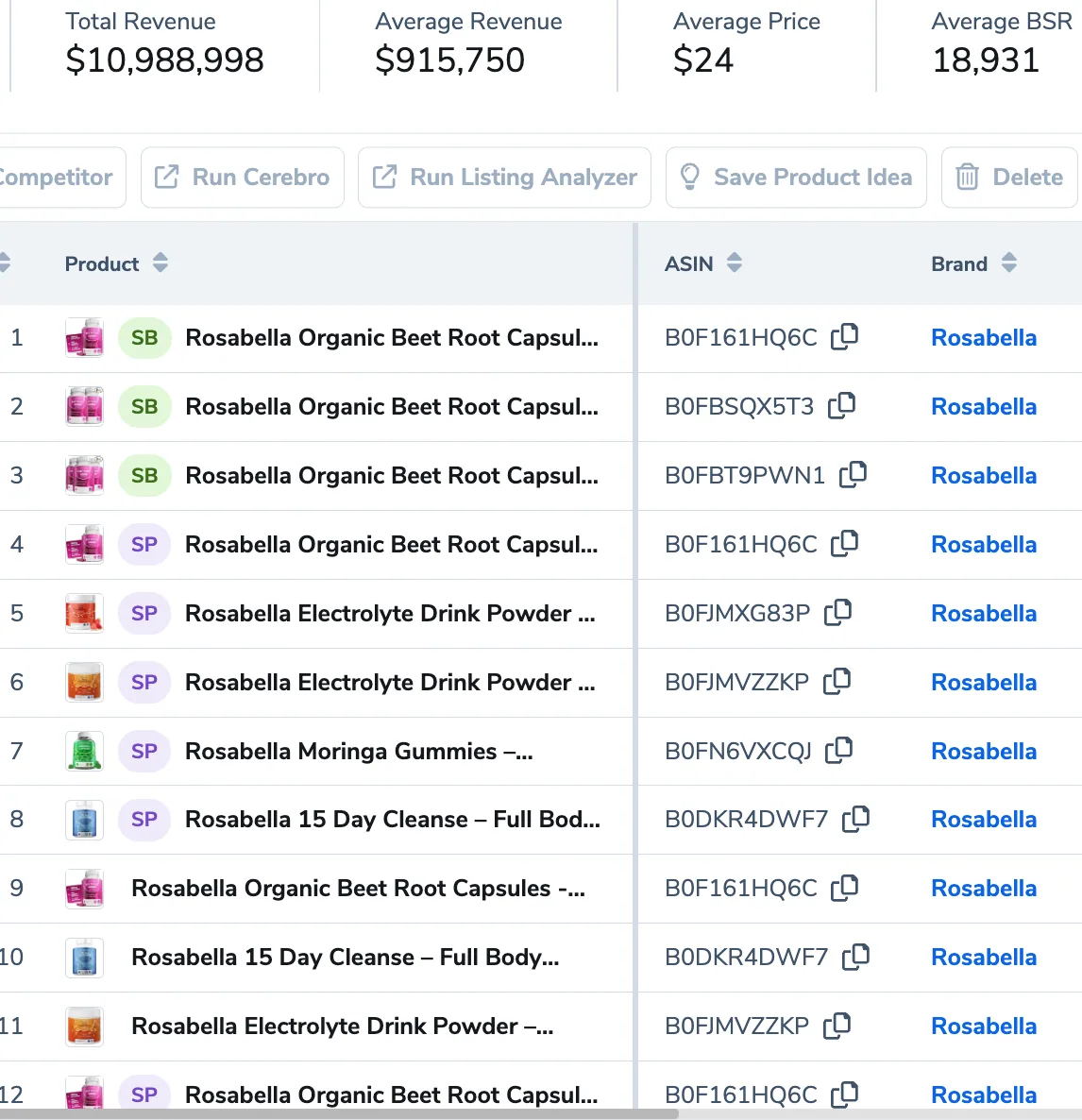Copy ASIN B0FBSQX5T3 to clipboard
Image resolution: width=1082 pixels, height=1120 pixels.
click(841, 405)
